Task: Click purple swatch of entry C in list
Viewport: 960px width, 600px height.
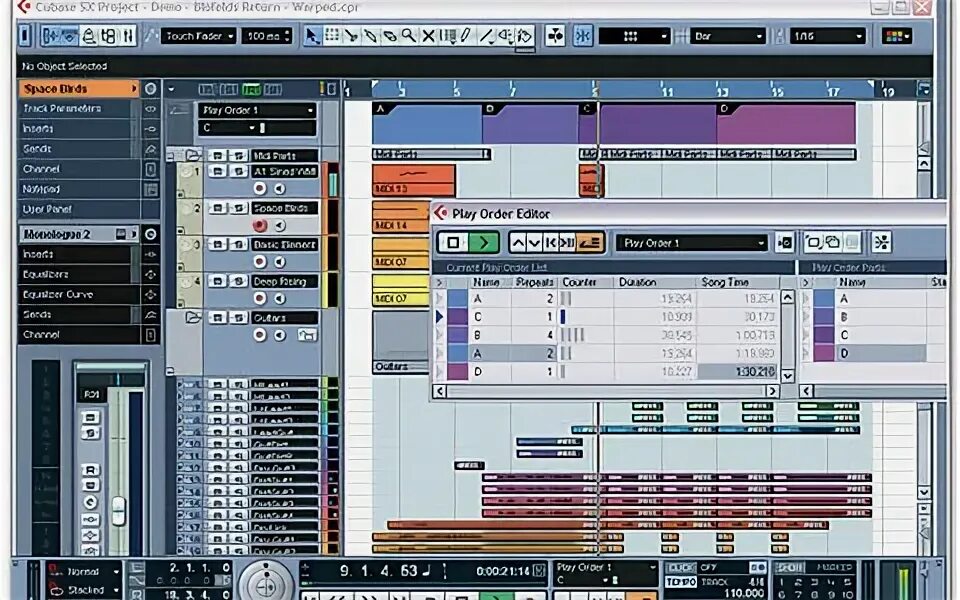Action: tap(457, 317)
